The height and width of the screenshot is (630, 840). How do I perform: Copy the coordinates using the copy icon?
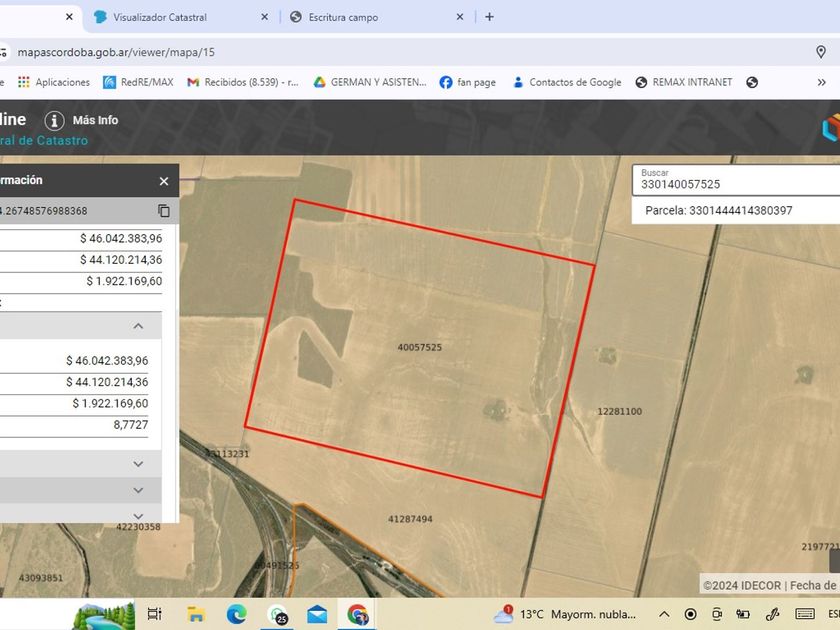tap(163, 211)
